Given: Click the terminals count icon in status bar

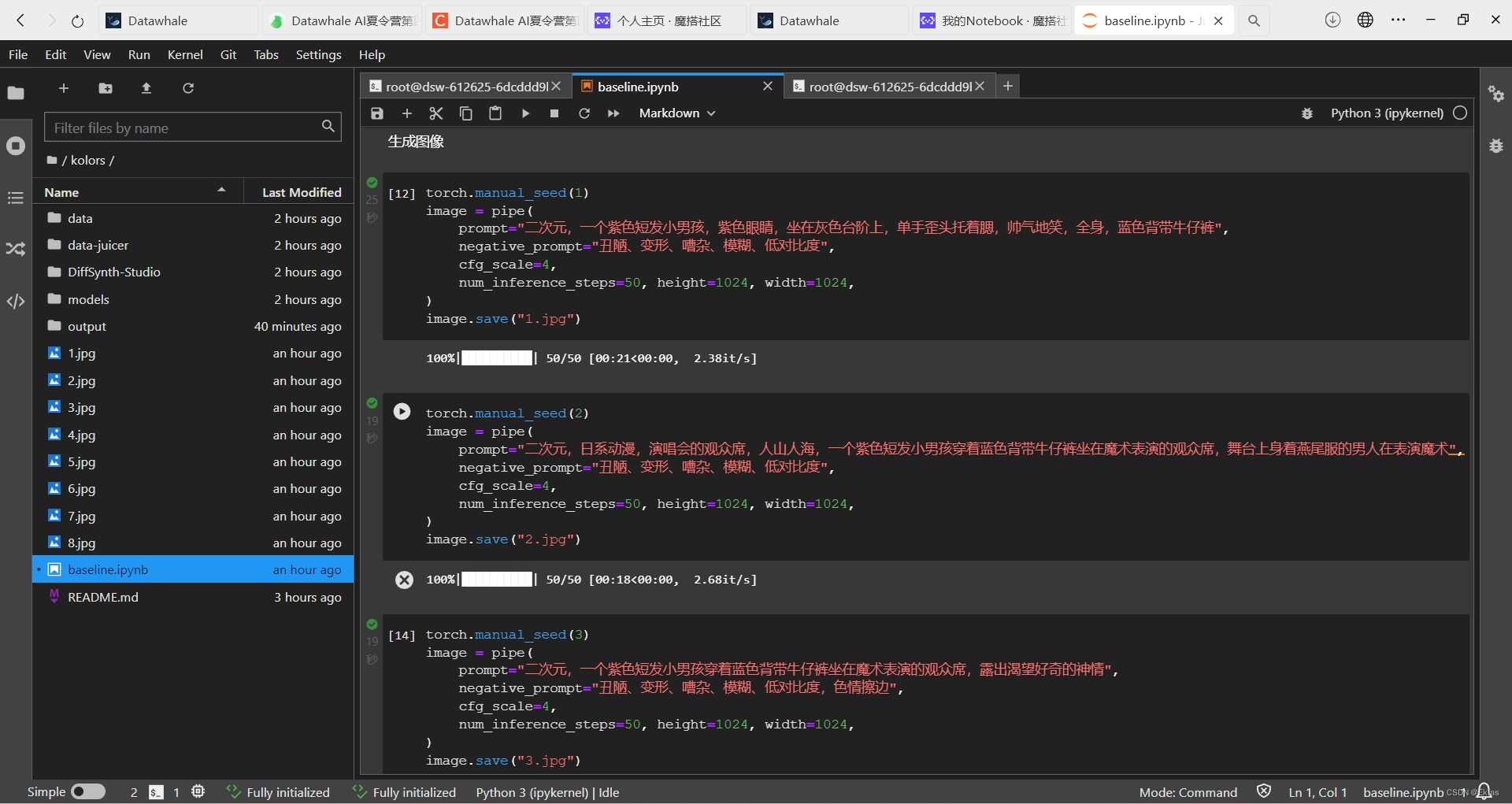Looking at the screenshot, I should [x=157, y=792].
